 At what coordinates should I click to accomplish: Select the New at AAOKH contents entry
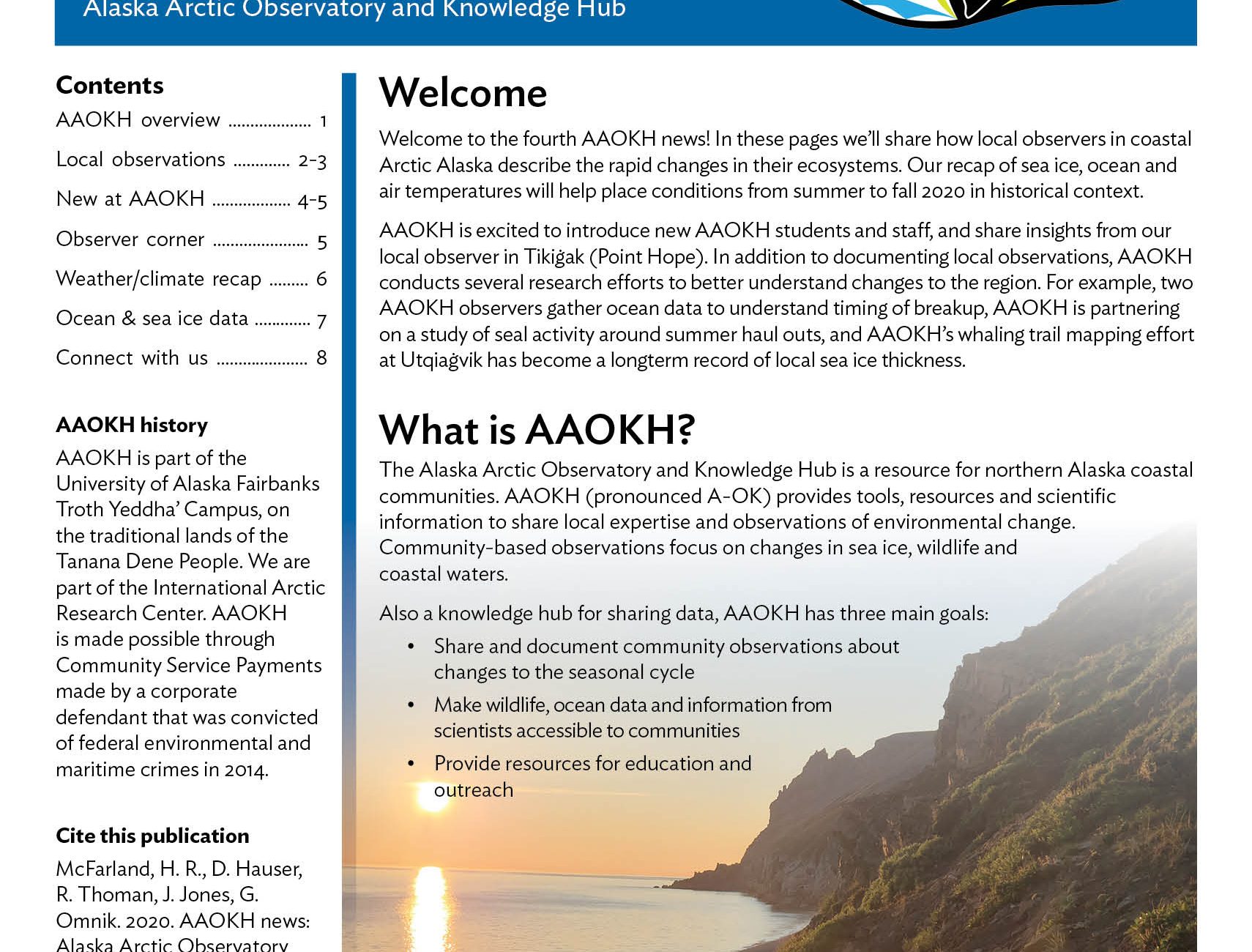[x=190, y=199]
